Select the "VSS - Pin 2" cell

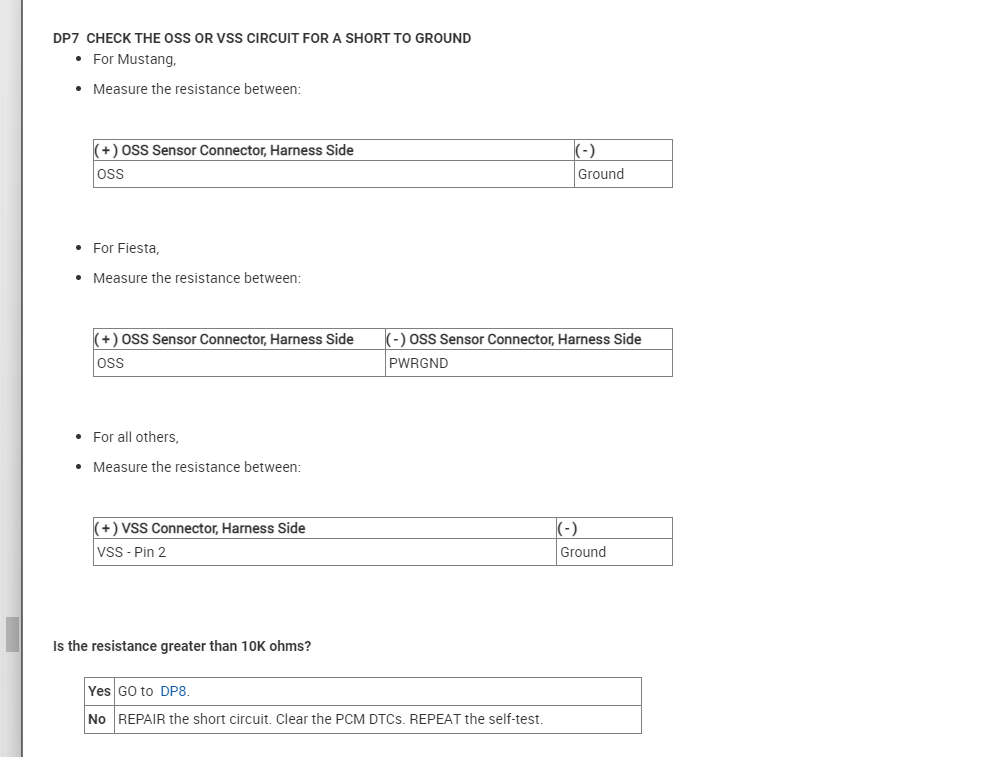pyautogui.click(x=132, y=552)
